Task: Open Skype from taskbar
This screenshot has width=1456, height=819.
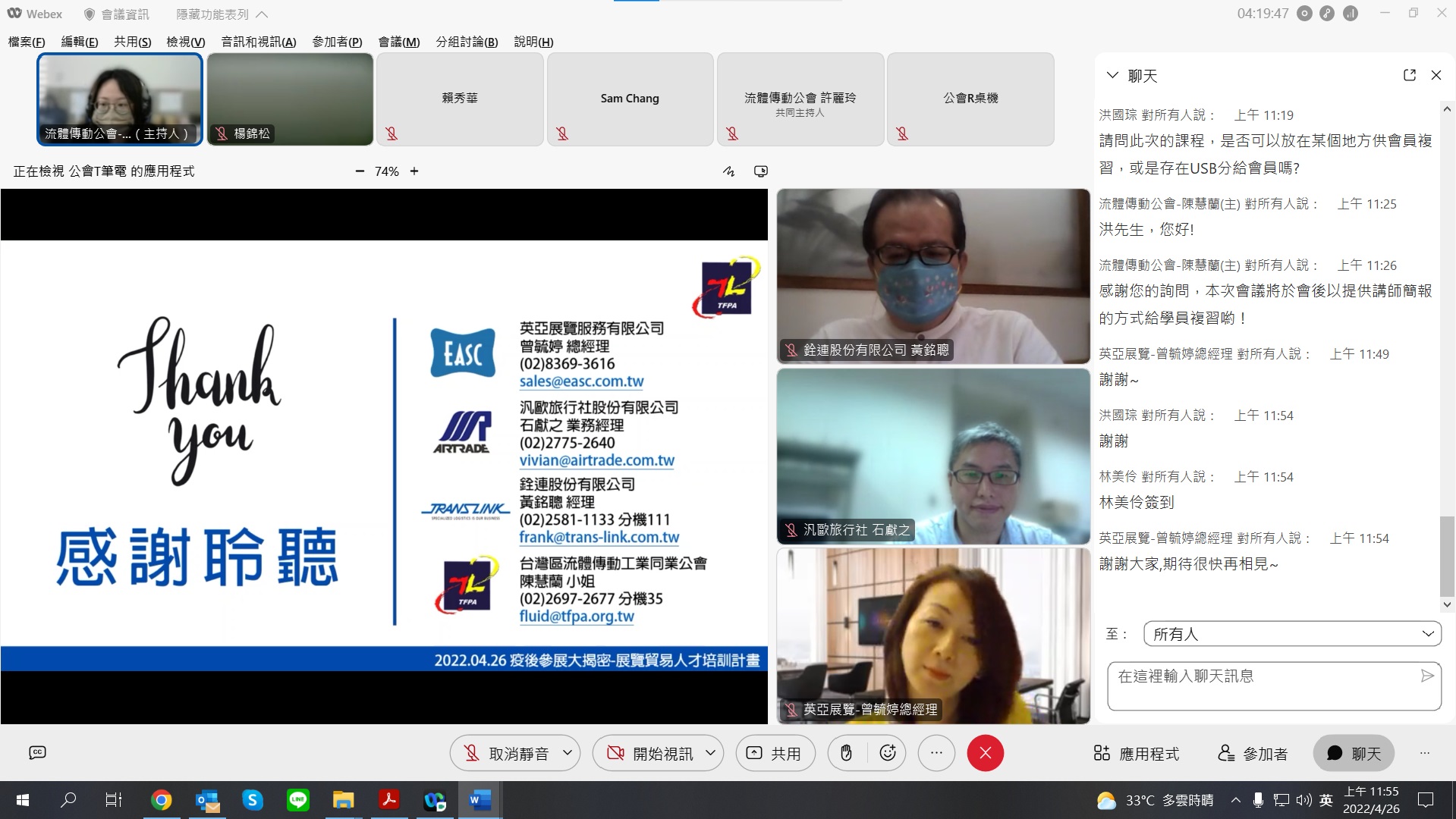Action: pos(253,800)
